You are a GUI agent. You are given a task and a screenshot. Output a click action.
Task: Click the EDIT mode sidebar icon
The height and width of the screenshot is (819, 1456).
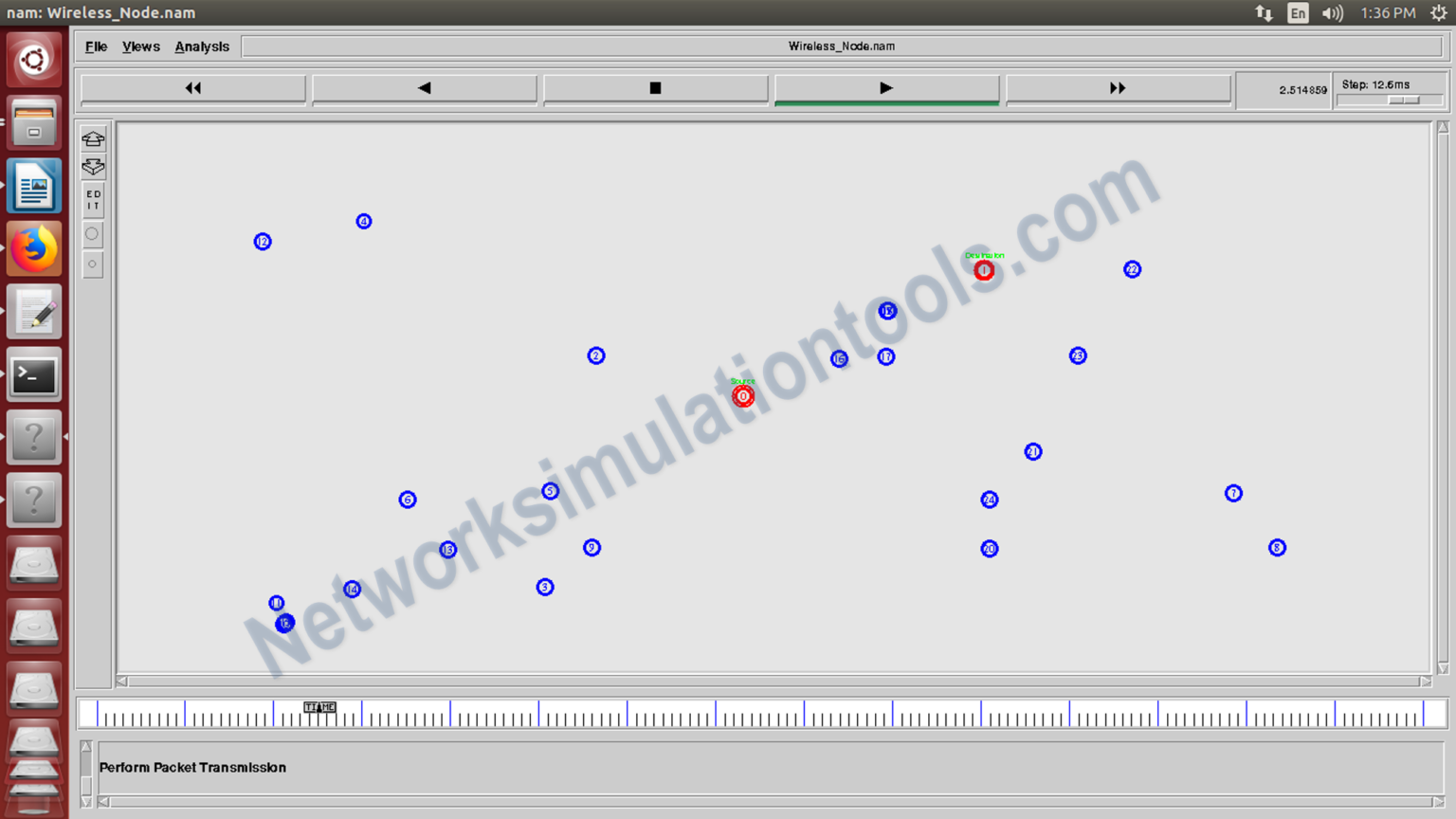pyautogui.click(x=93, y=199)
